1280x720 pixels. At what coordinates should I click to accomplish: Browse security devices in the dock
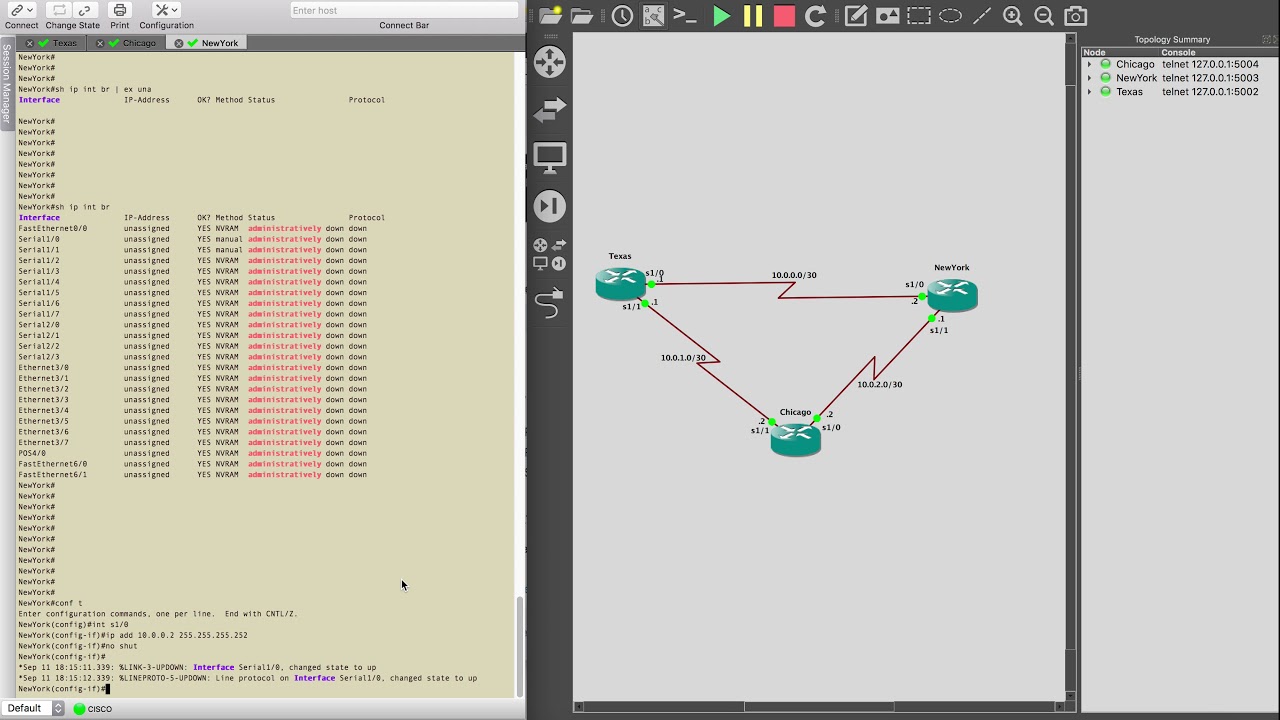tap(549, 206)
